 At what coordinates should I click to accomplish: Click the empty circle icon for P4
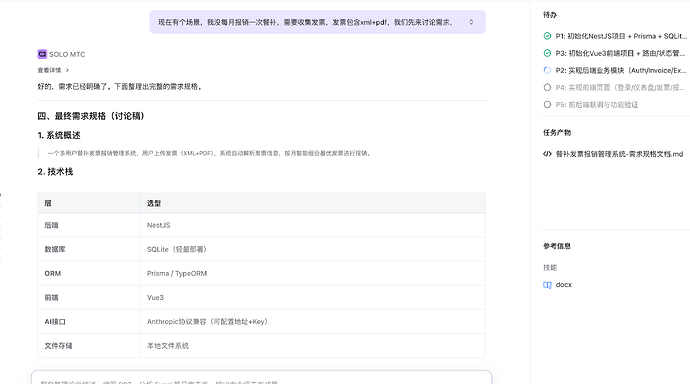pos(547,88)
